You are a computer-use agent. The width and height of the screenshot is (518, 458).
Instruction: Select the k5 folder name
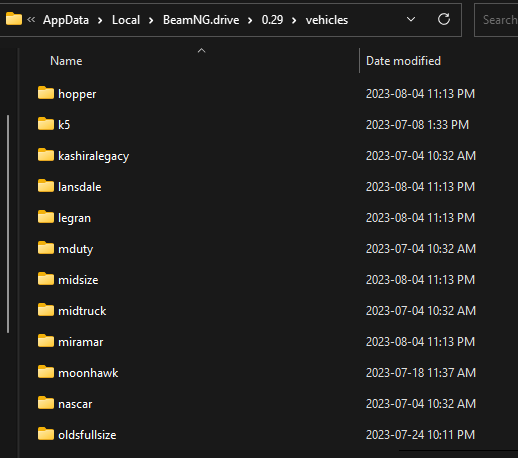click(64, 125)
